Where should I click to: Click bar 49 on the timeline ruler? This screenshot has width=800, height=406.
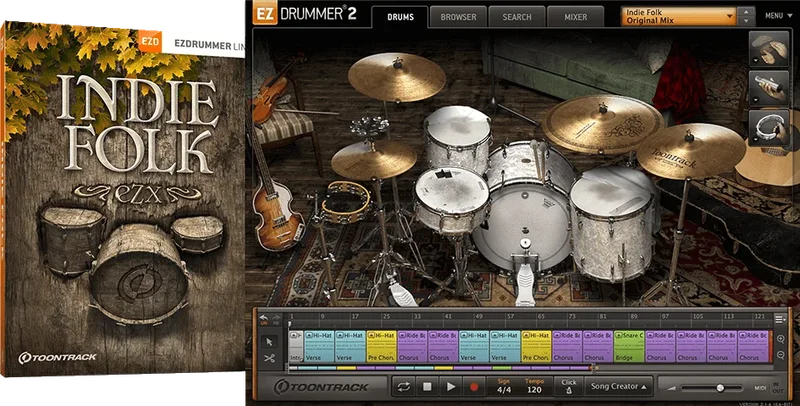coord(479,317)
